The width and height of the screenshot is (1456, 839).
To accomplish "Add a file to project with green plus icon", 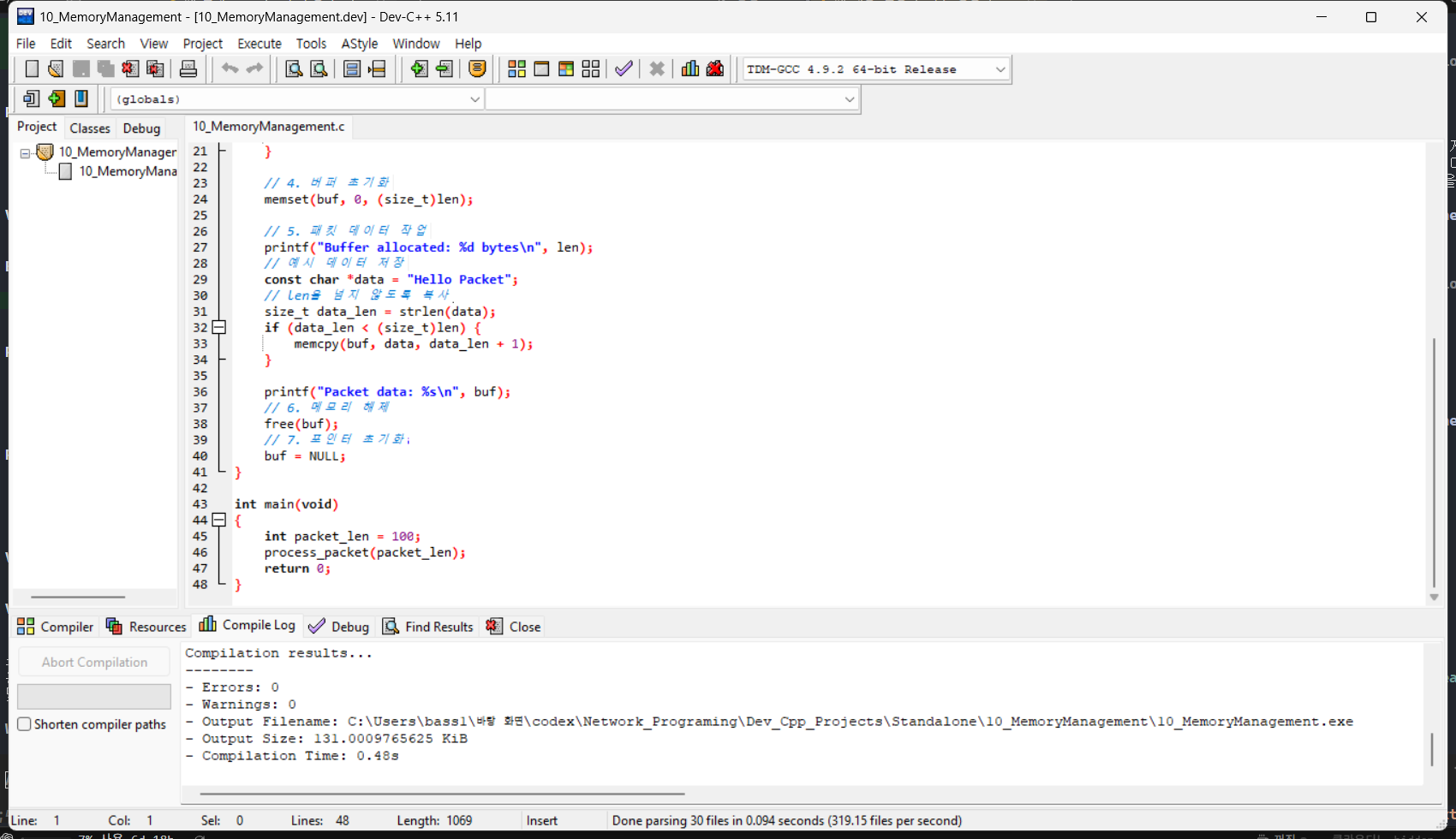I will tap(419, 69).
